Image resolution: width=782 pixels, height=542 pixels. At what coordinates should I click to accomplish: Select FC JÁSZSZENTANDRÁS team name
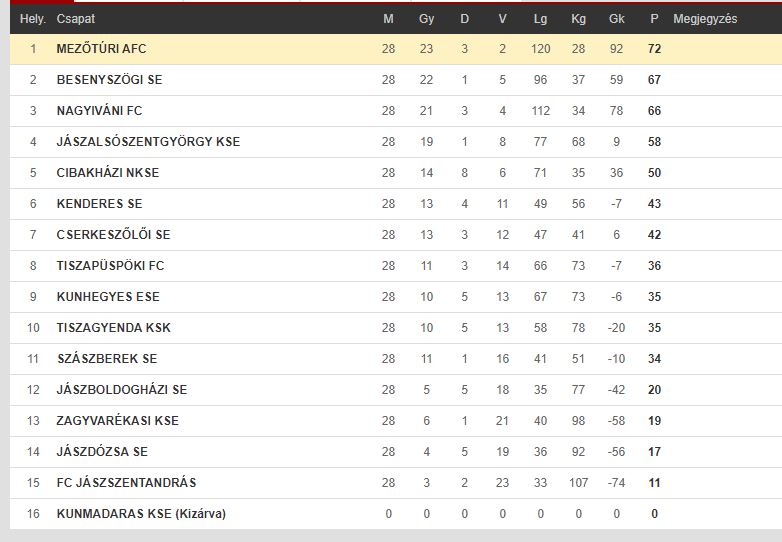pos(126,483)
